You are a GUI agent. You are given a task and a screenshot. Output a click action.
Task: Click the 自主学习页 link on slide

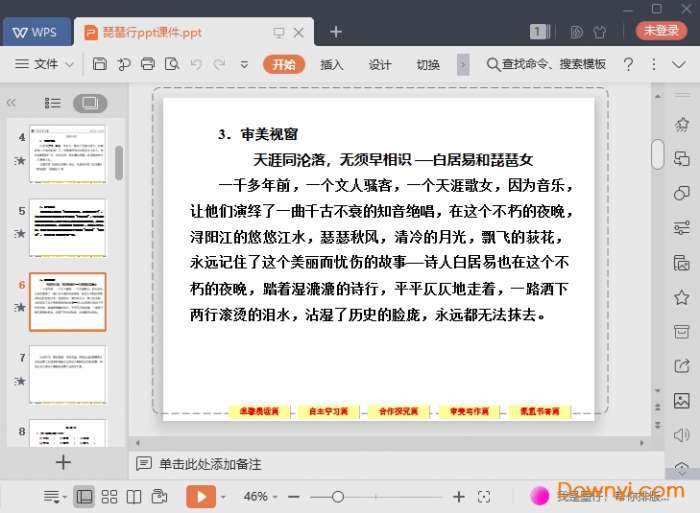pyautogui.click(x=329, y=411)
